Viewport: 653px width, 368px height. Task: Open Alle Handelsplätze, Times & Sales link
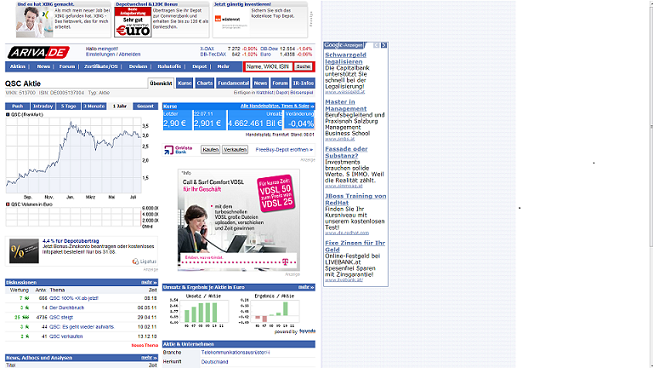(277, 106)
